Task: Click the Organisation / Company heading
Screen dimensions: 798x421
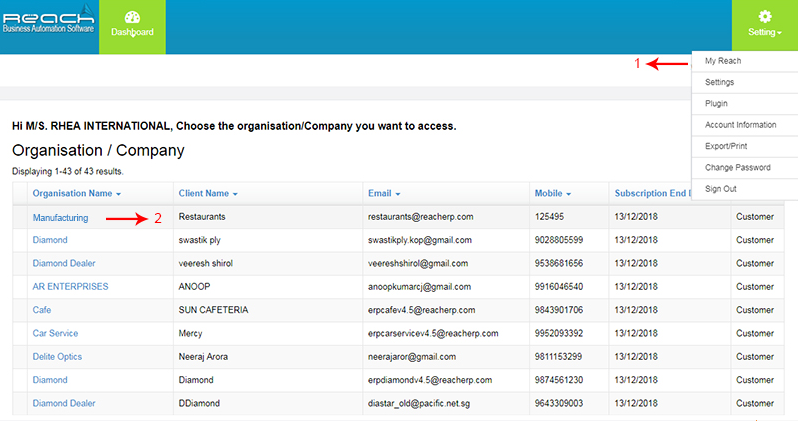Action: 98,151
